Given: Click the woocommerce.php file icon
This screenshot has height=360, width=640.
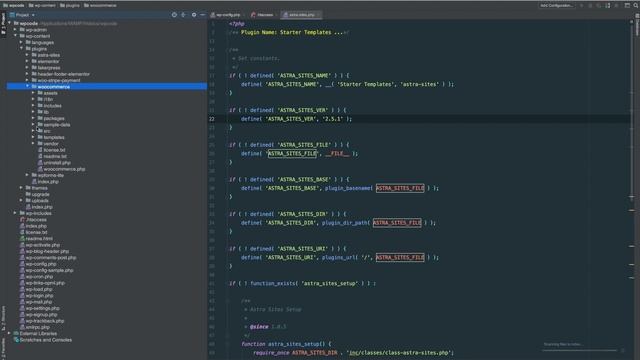Looking at the screenshot, I should point(40,169).
